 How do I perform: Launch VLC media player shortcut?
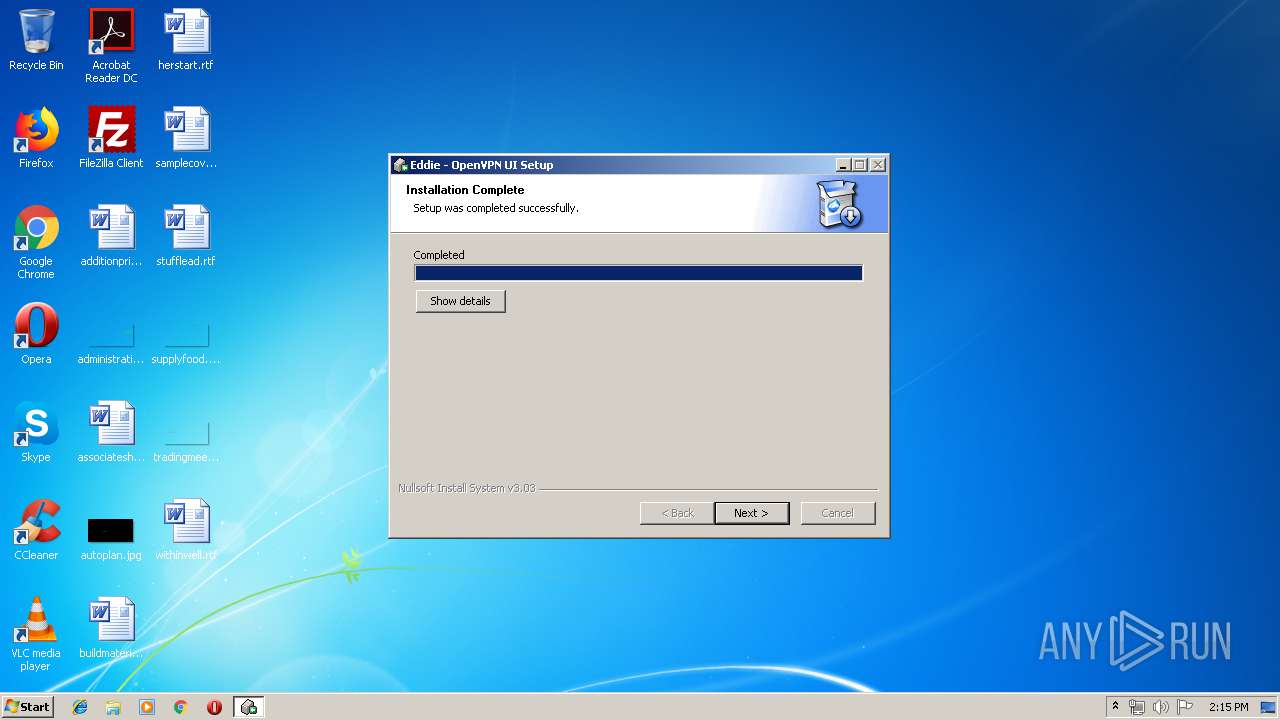tap(36, 635)
